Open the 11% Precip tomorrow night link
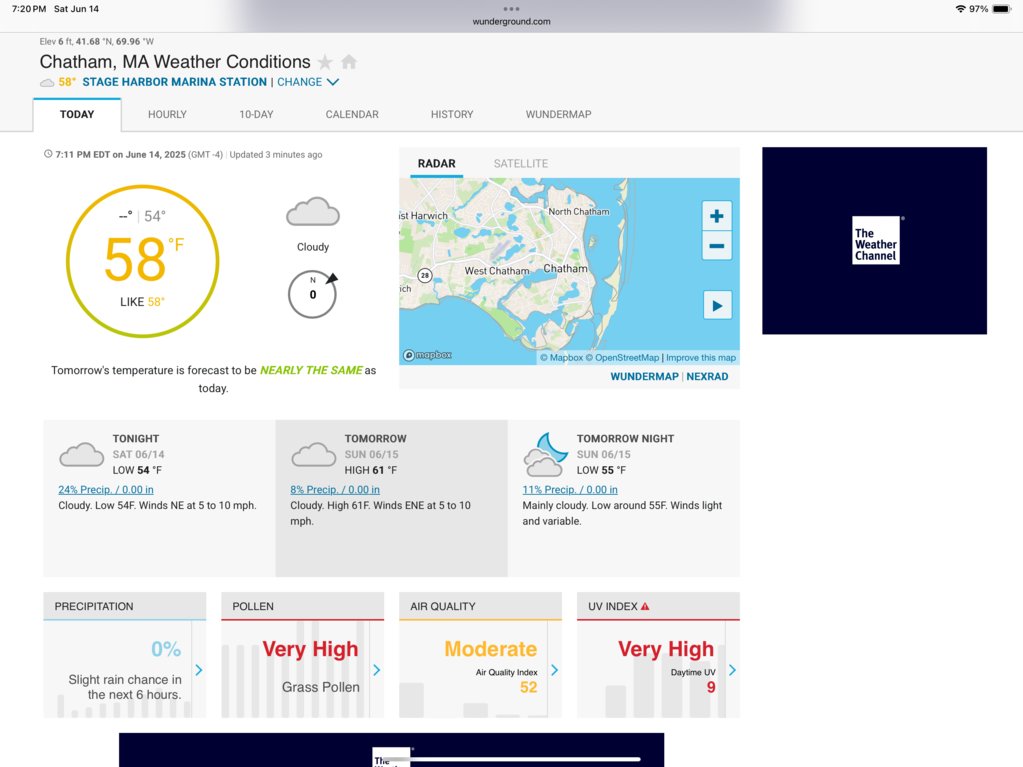The image size is (1023, 767). coord(570,490)
